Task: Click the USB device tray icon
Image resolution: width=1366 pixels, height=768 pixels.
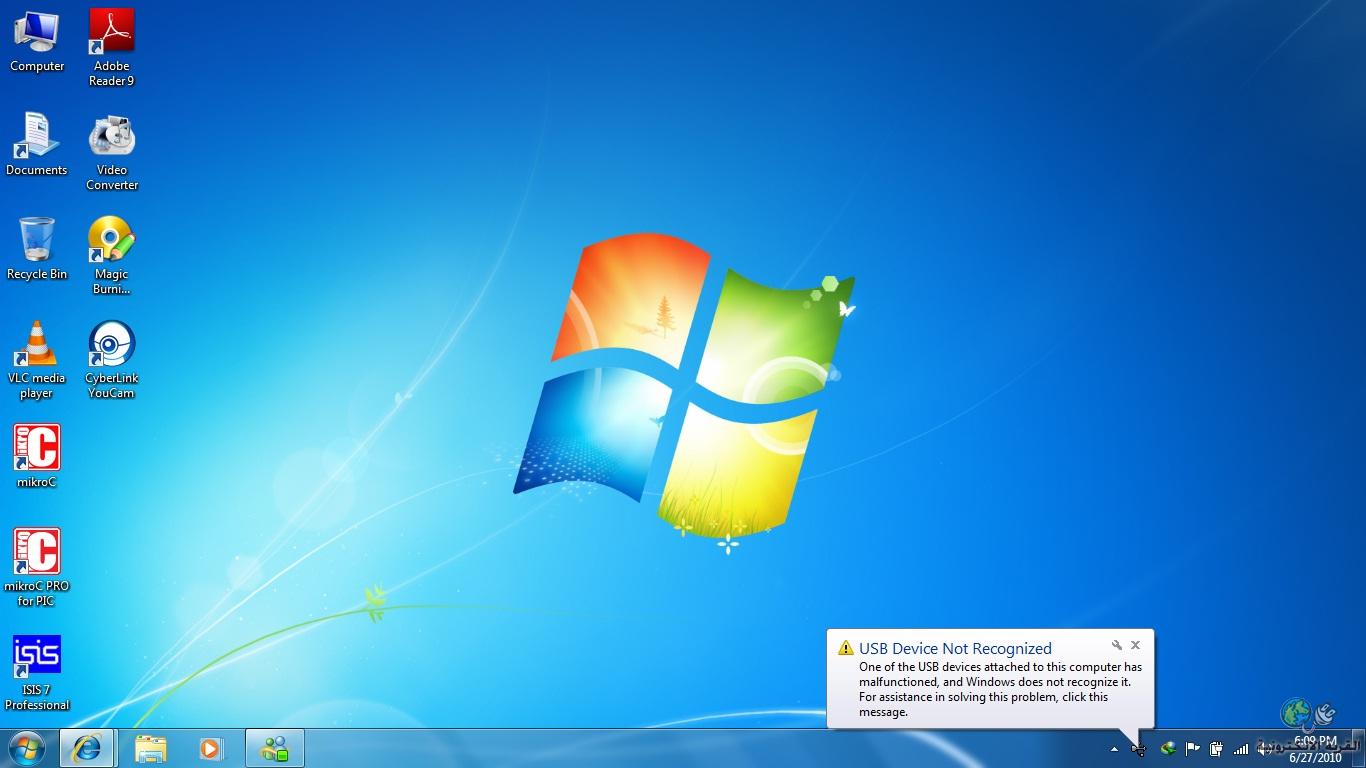Action: click(1139, 749)
